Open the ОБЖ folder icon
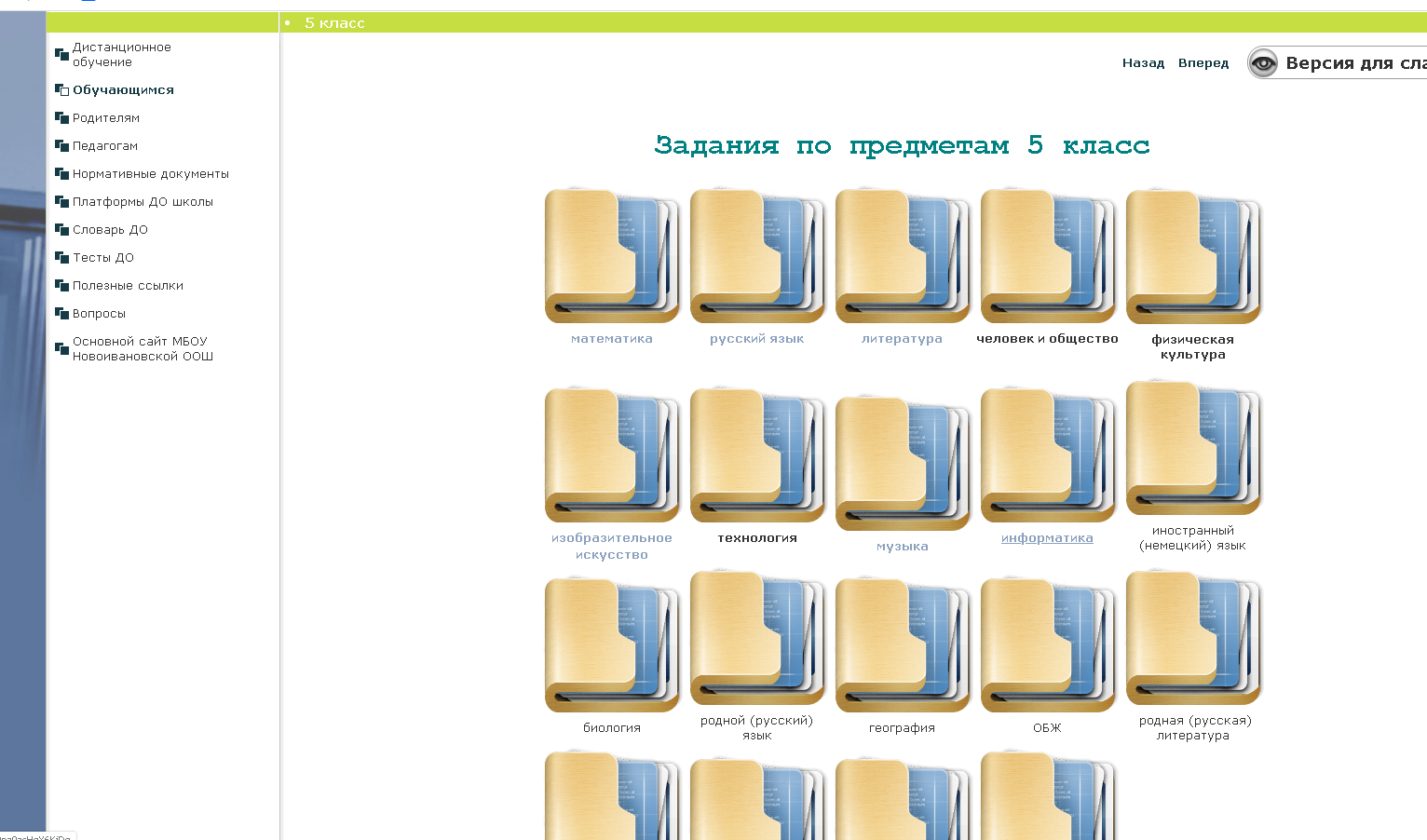Image resolution: width=1427 pixels, height=840 pixels. coord(1048,644)
